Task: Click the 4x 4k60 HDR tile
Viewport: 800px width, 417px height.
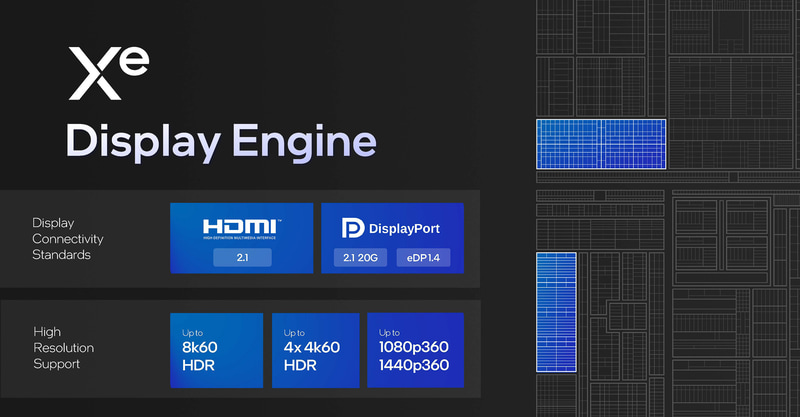Action: point(316,350)
